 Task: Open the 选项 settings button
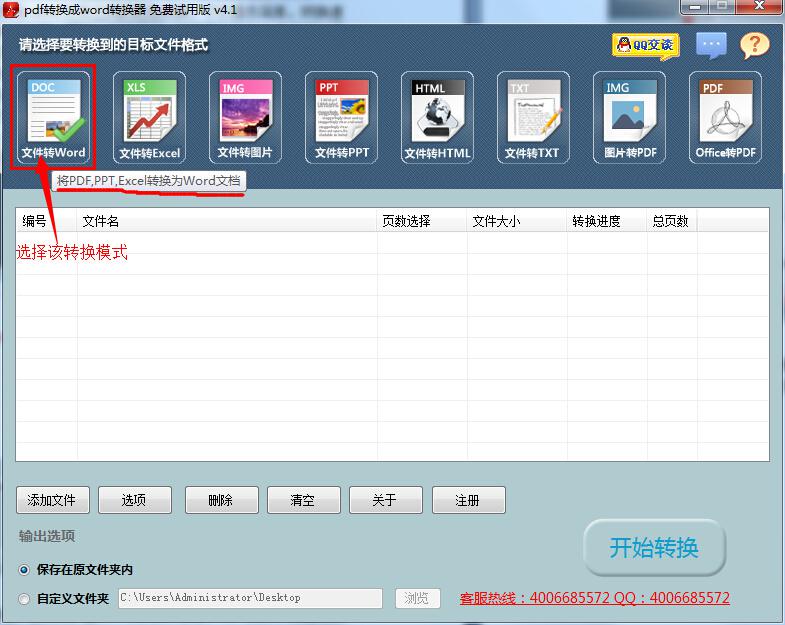[135, 500]
